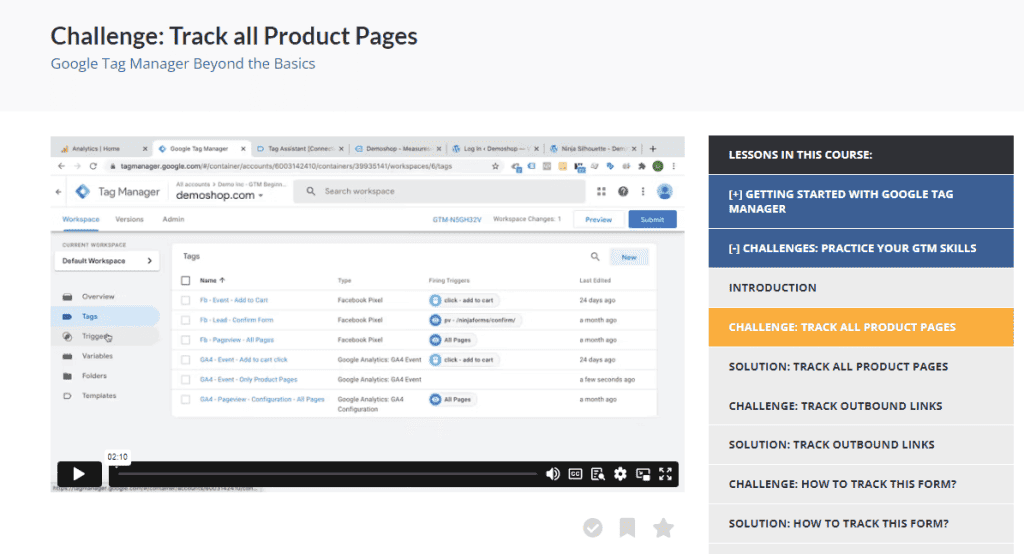Click the video progress bar
Image resolution: width=1024 pixels, height=554 pixels.
tap(327, 474)
